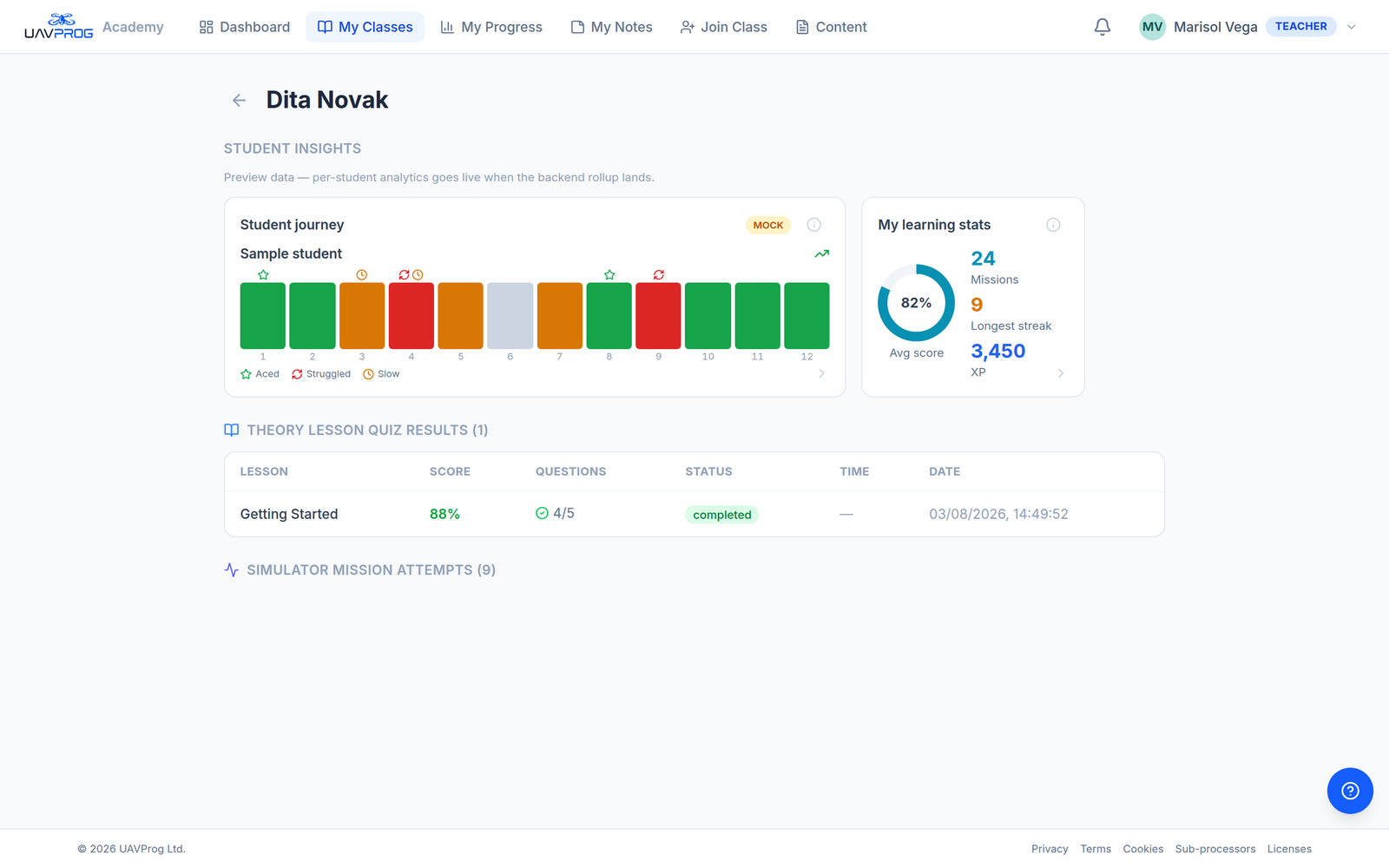The image size is (1389, 868).
Task: Select orange mission bar 5
Action: pyautogui.click(x=461, y=316)
